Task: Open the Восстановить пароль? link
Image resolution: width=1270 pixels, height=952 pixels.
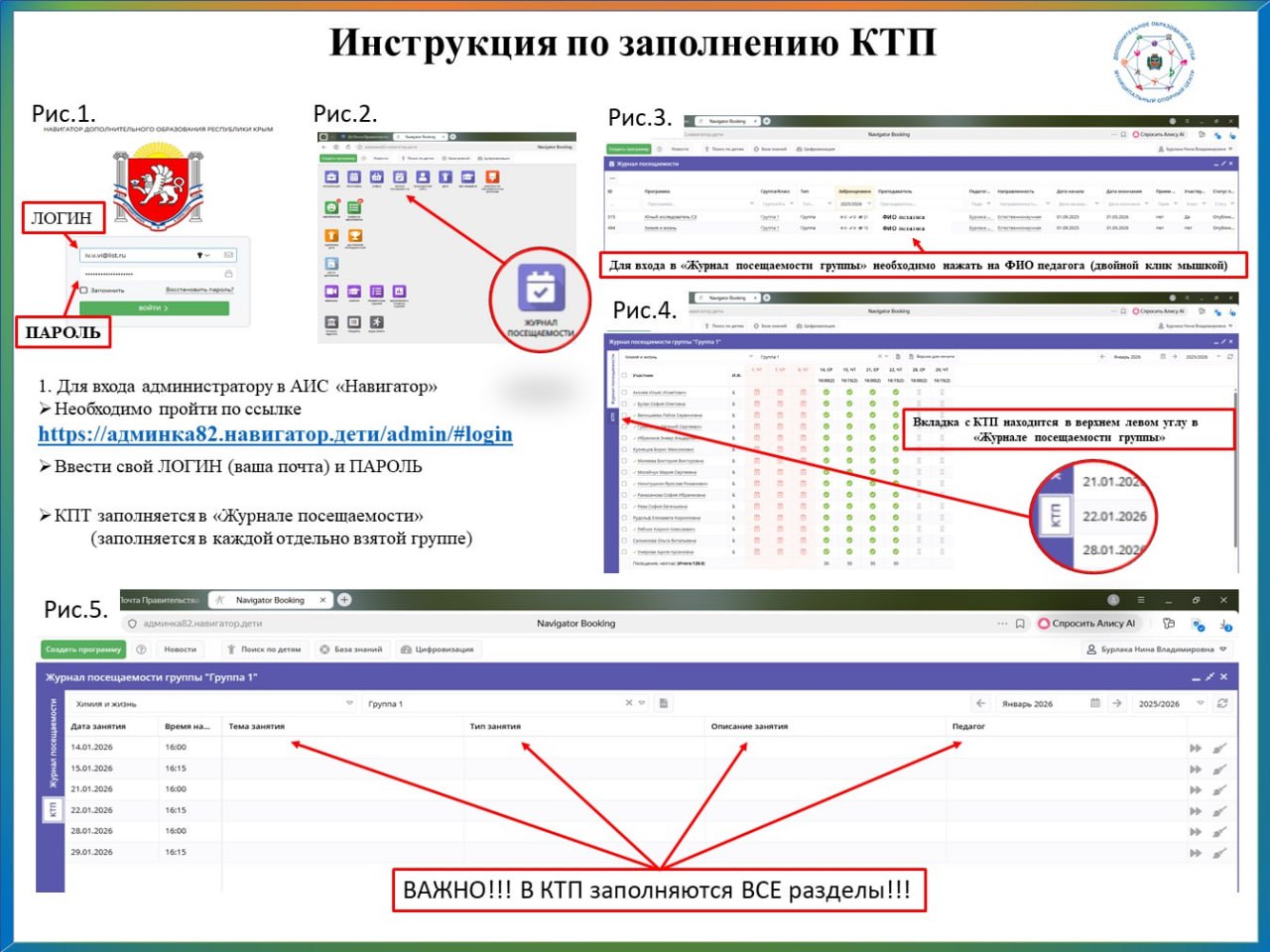Action: pos(199,291)
